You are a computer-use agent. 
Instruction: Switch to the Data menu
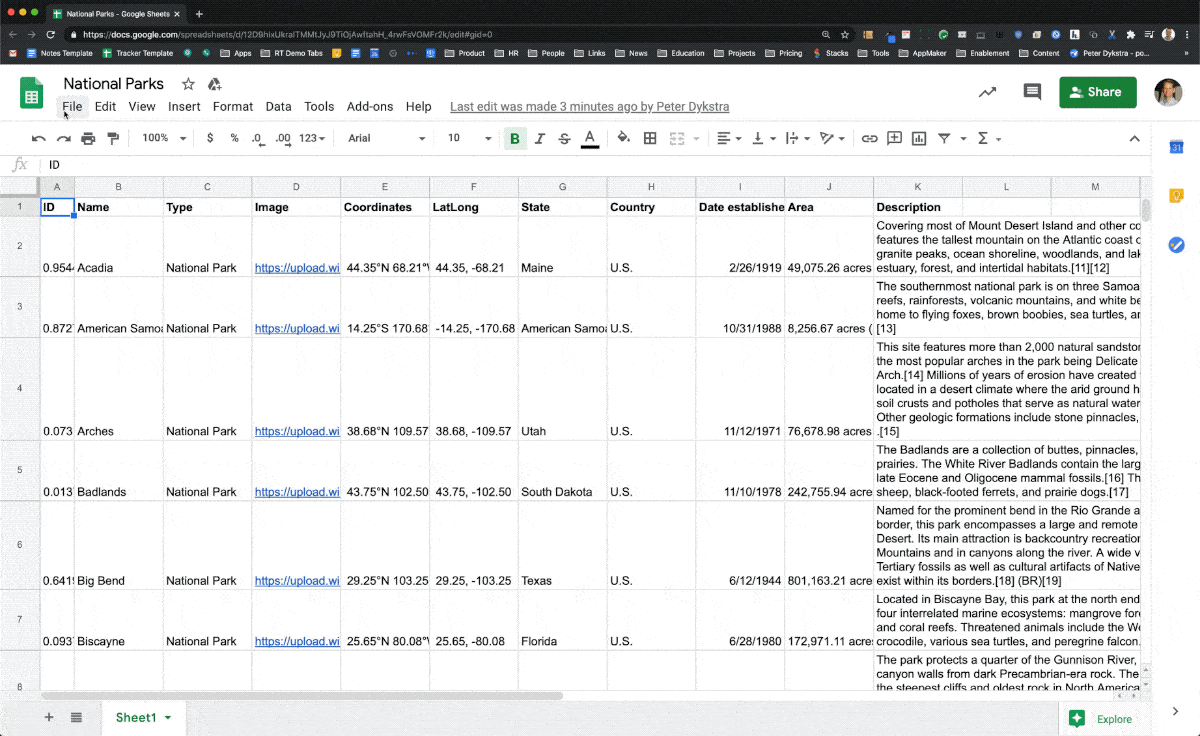pos(278,106)
